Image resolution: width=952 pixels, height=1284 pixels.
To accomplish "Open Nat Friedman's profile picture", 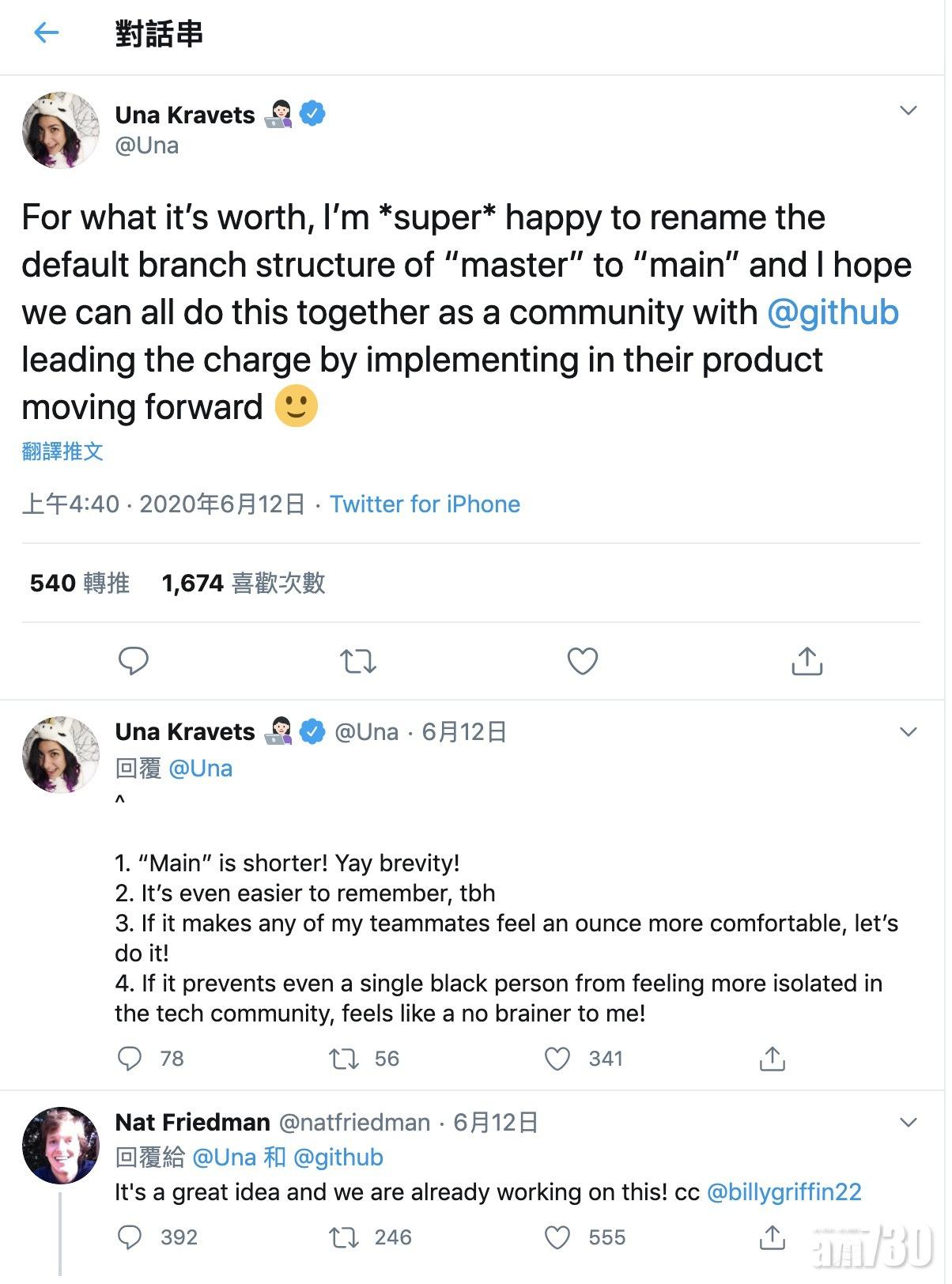I will (x=61, y=1145).
